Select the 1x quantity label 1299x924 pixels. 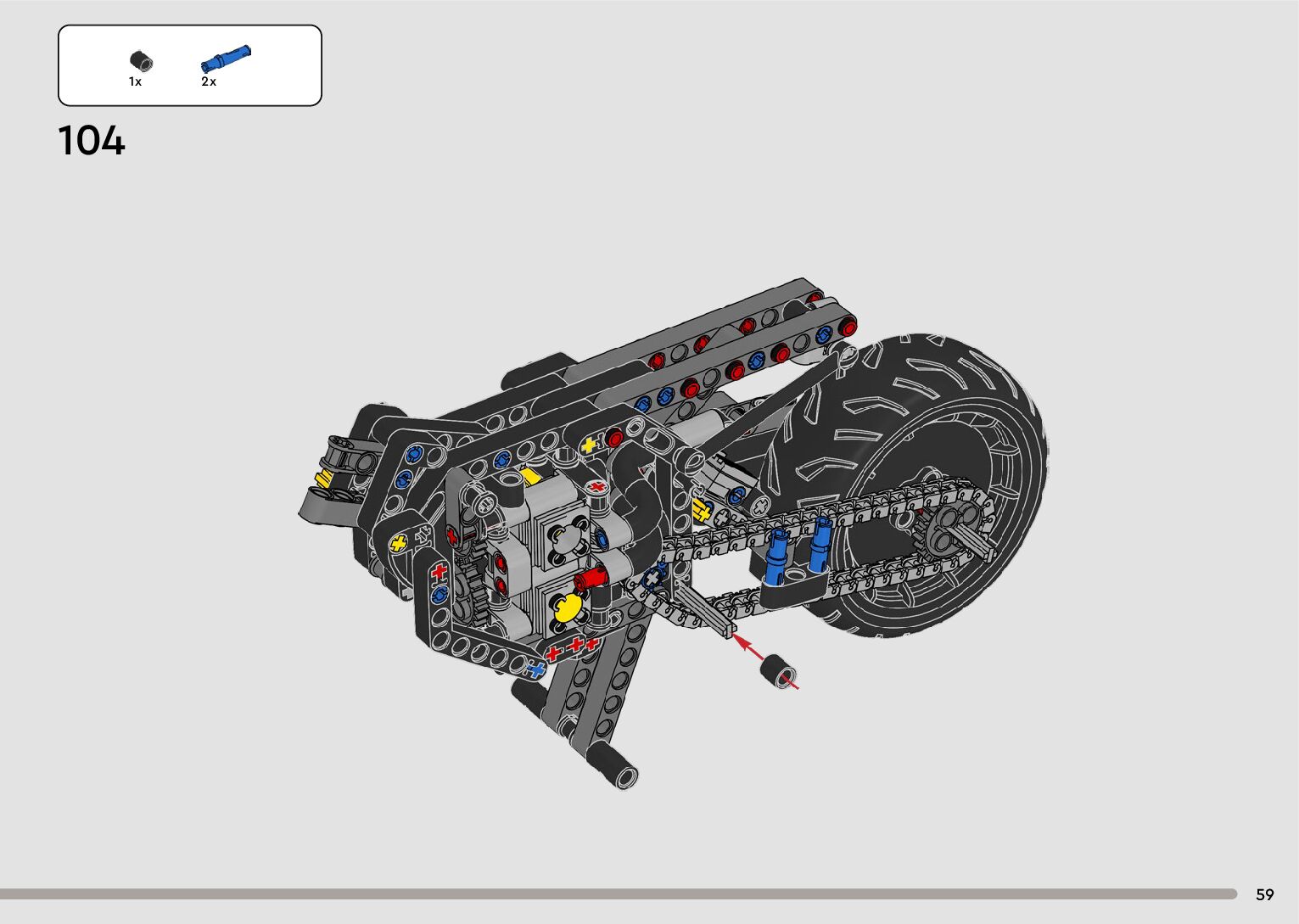click(x=135, y=82)
